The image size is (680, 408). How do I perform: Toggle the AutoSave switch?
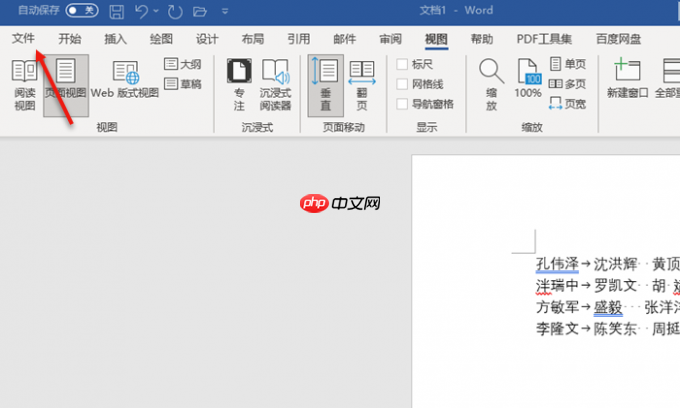click(82, 10)
